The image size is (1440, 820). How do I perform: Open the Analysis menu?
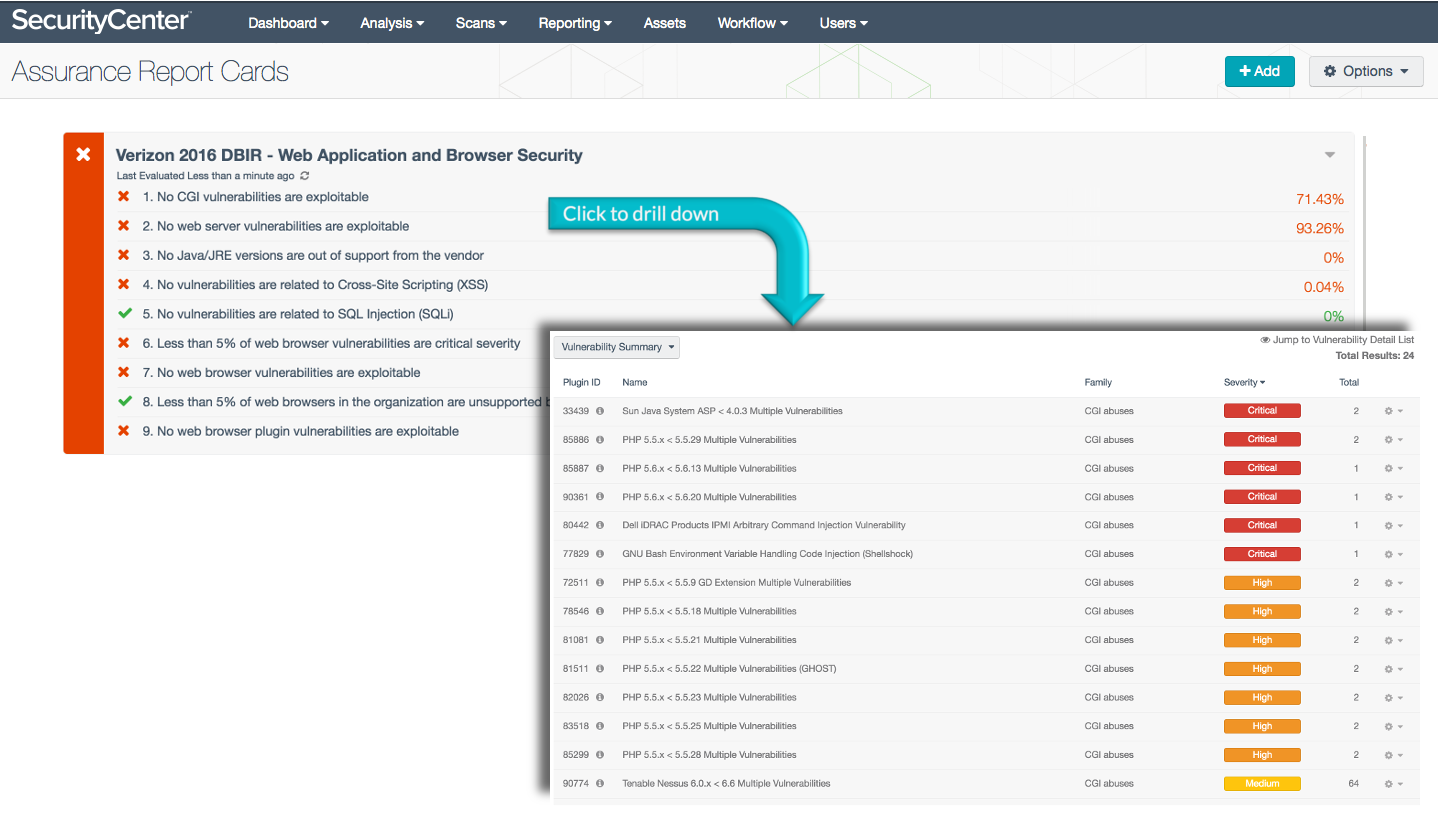click(392, 23)
